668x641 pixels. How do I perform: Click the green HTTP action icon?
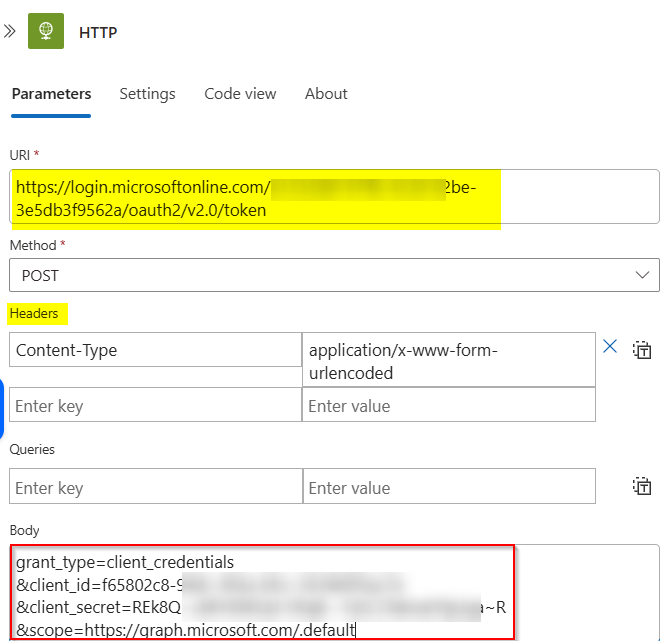[x=46, y=31]
